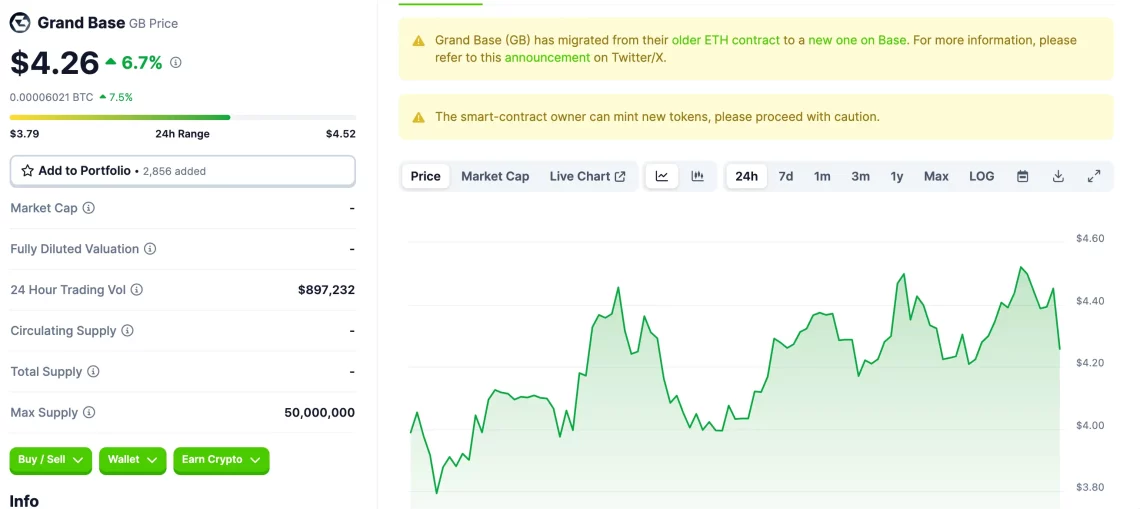
Task: Select 7d time range
Action: coord(786,176)
